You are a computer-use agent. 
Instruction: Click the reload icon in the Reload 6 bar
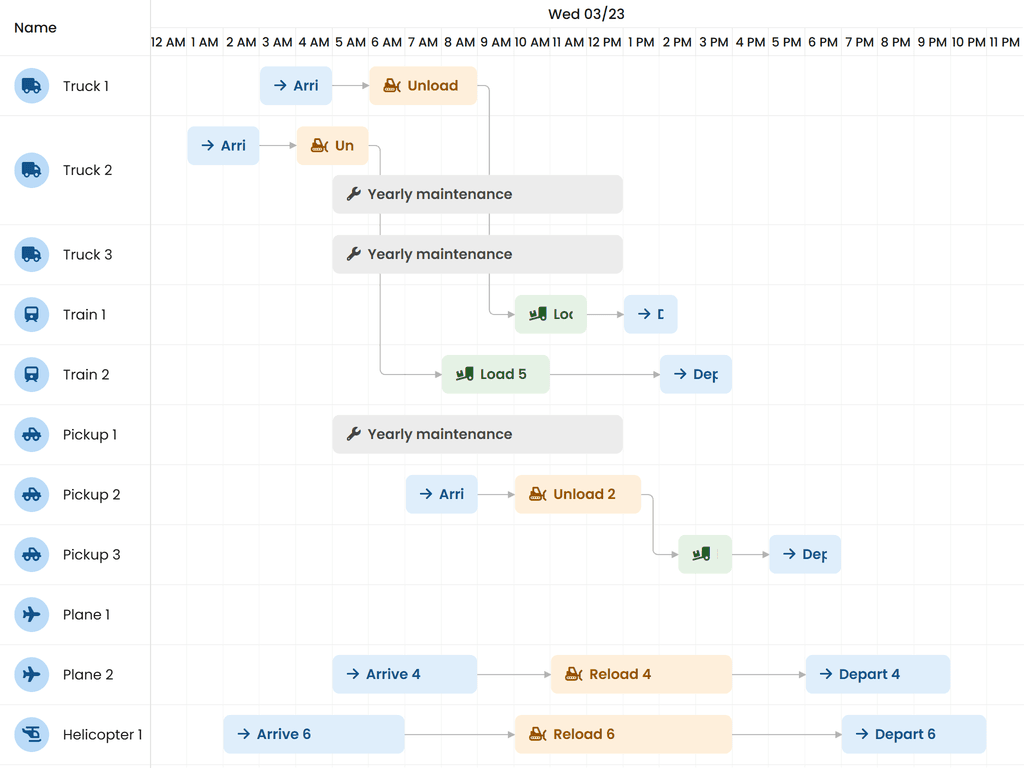click(x=537, y=733)
